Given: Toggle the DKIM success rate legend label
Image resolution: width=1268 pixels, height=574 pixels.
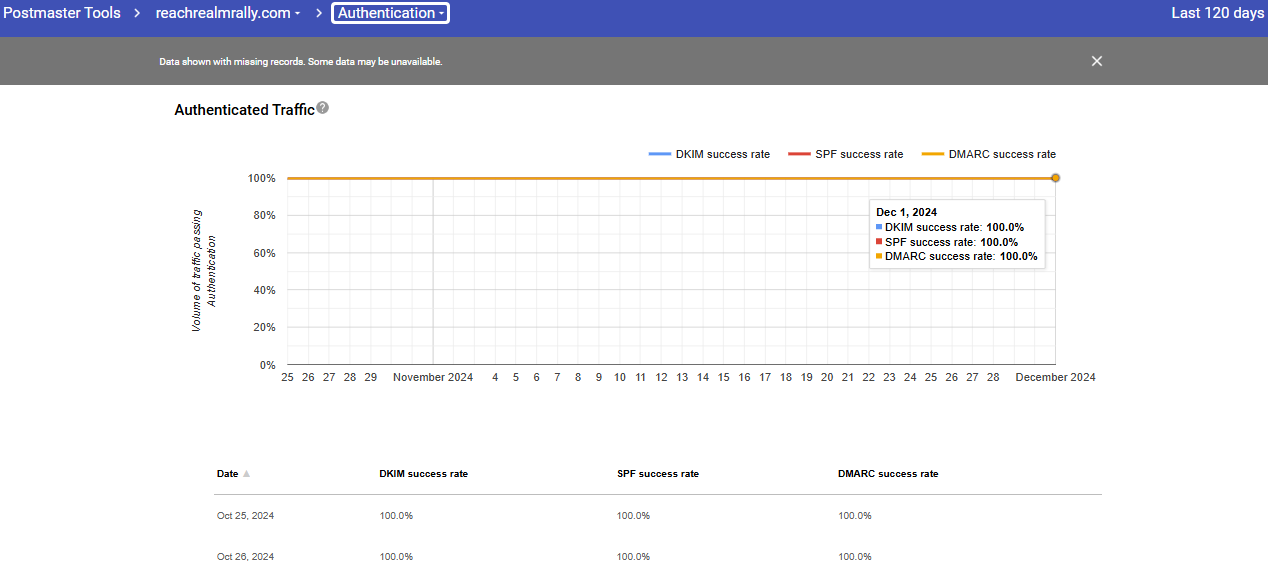Looking at the screenshot, I should pos(722,154).
